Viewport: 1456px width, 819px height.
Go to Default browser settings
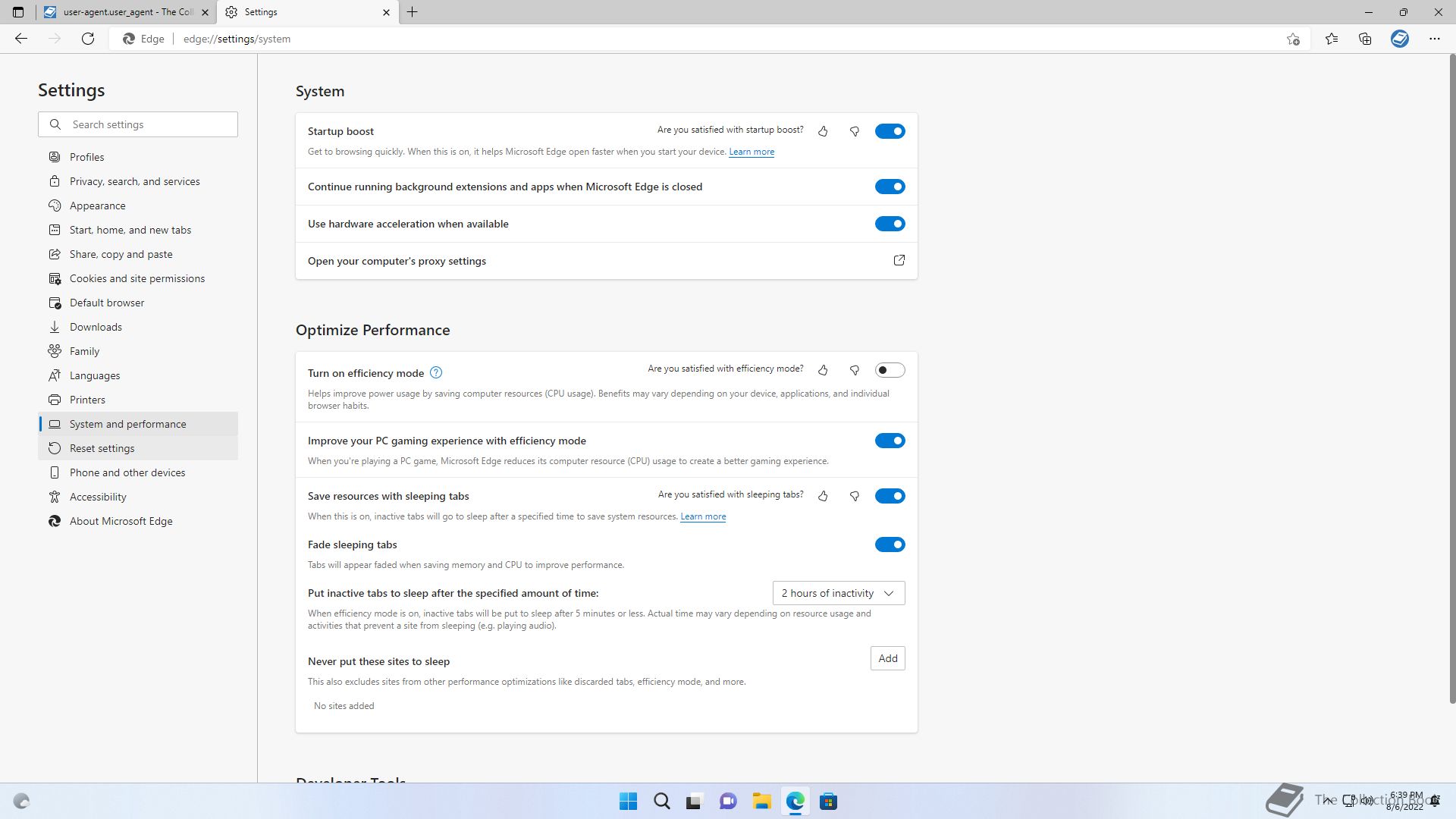tap(138, 303)
